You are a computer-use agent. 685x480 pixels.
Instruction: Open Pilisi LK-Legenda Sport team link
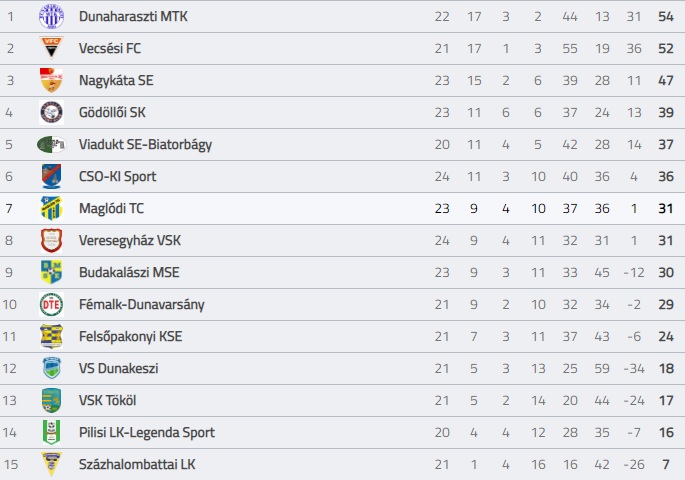(147, 432)
